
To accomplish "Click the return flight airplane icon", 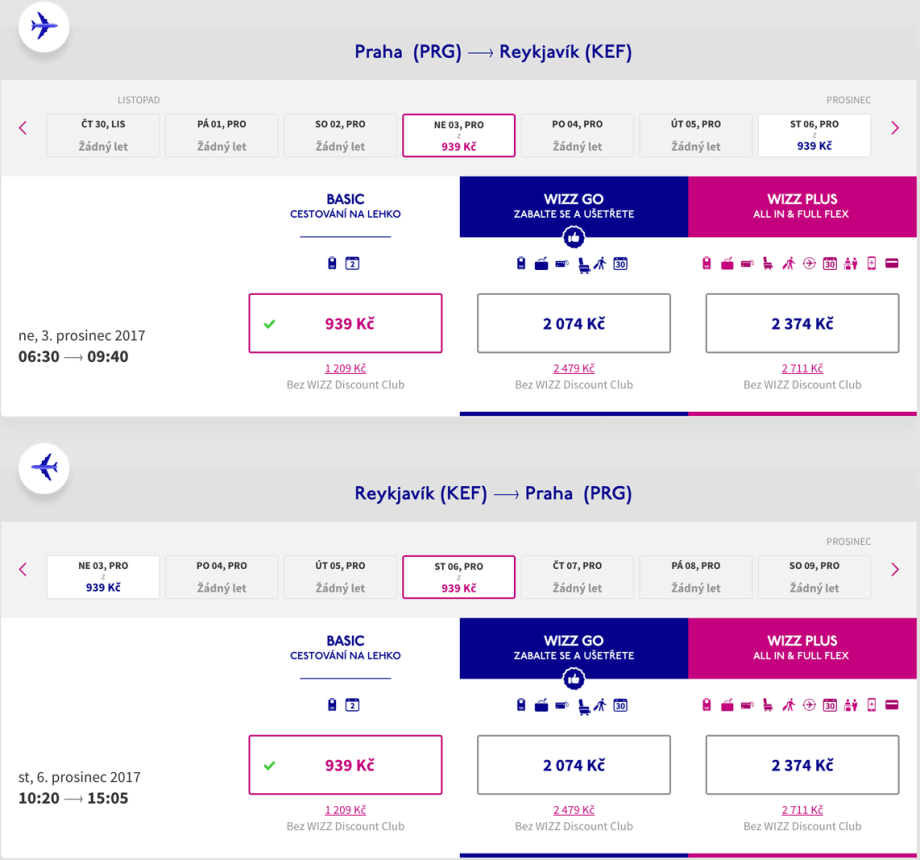I will pos(44,467).
